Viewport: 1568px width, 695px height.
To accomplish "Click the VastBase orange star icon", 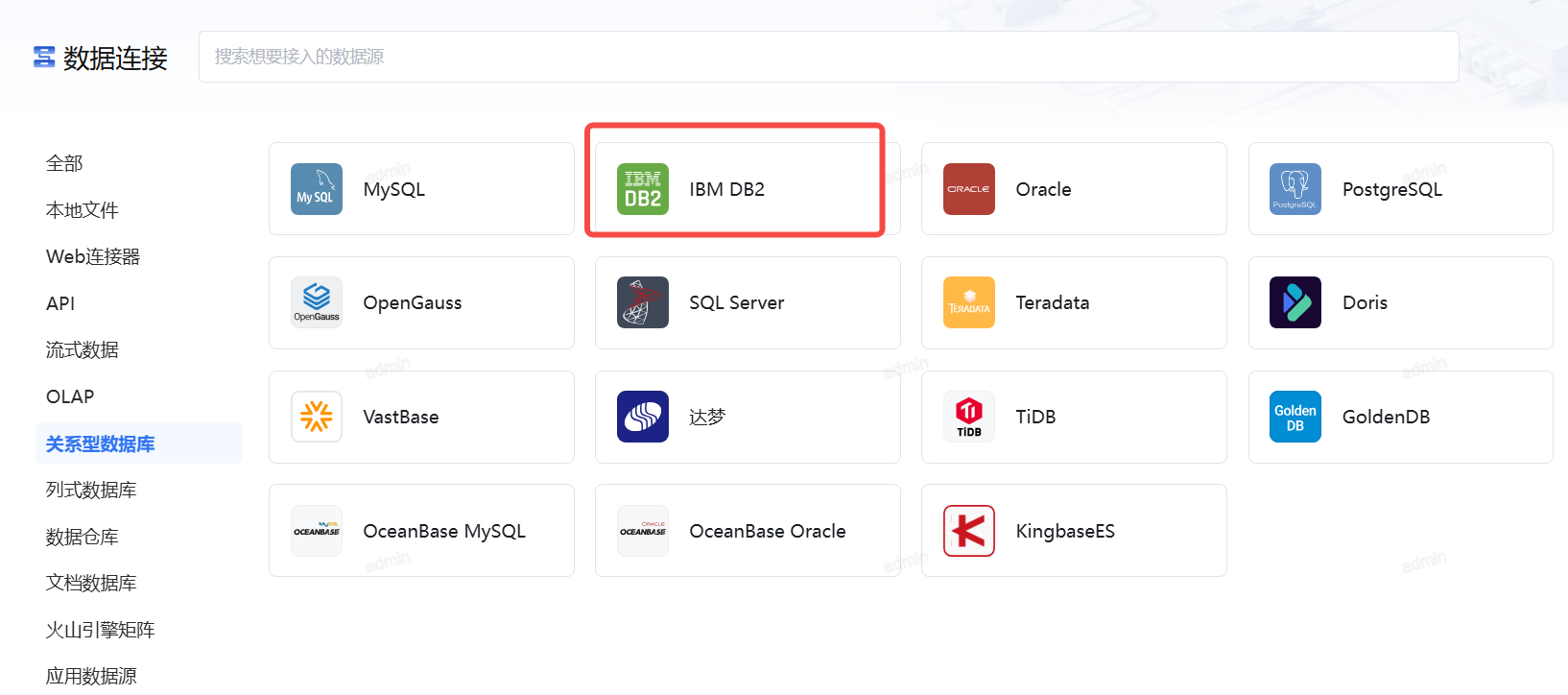I will pos(317,417).
